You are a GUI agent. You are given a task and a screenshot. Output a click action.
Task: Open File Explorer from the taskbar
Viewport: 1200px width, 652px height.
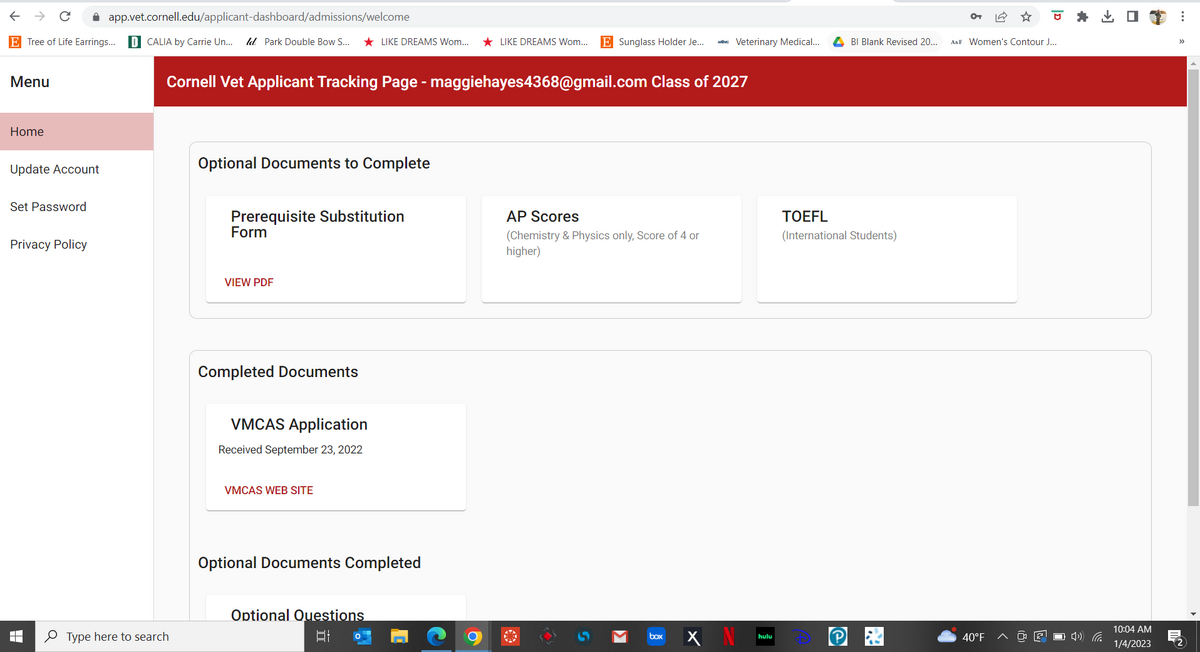[399, 636]
